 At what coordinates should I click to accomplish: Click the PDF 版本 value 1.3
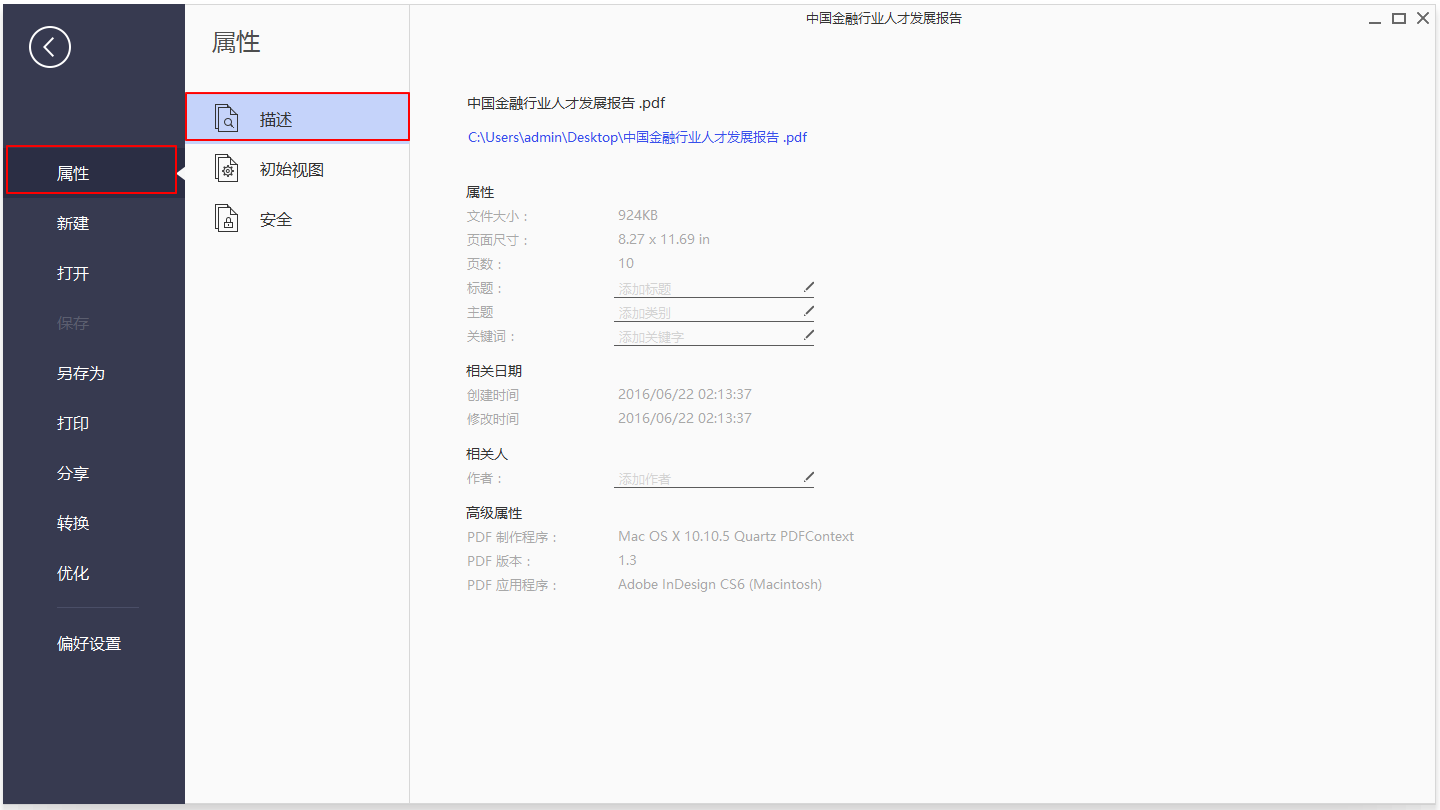627,560
